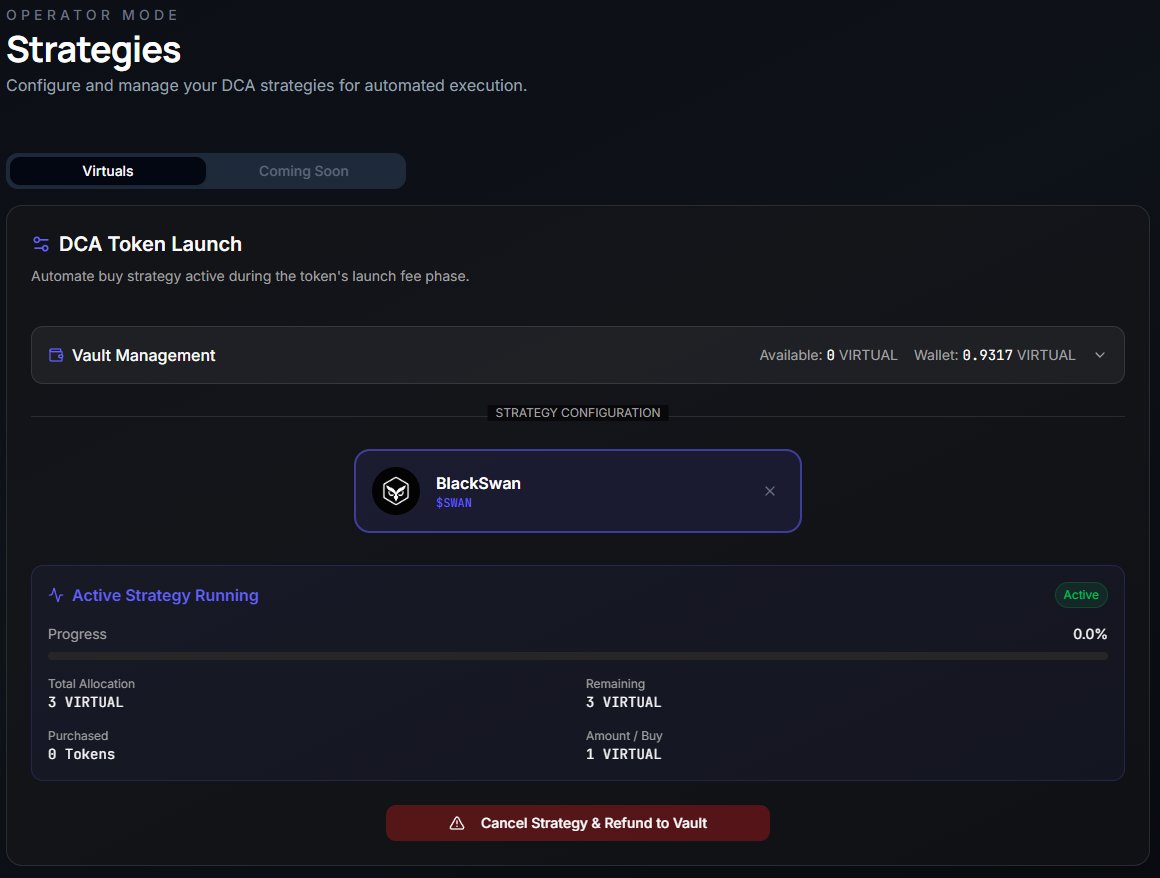
Task: Click the Active Strategy Running pulse icon
Action: (x=55, y=595)
